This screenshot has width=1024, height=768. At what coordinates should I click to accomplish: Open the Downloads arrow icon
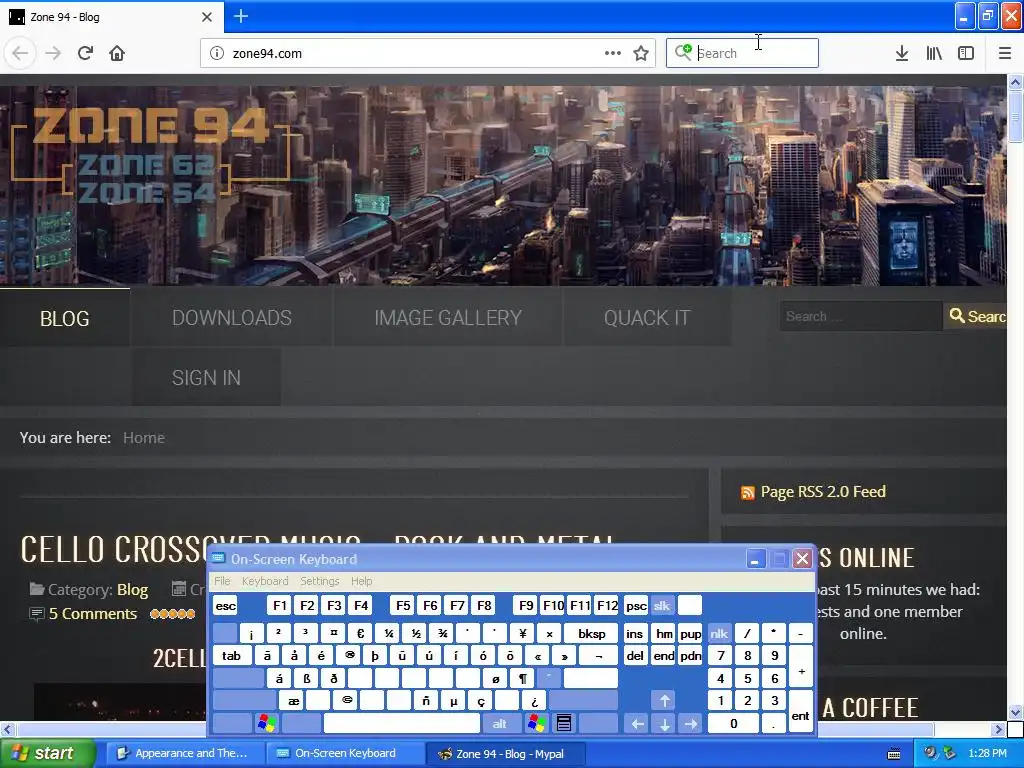point(902,53)
